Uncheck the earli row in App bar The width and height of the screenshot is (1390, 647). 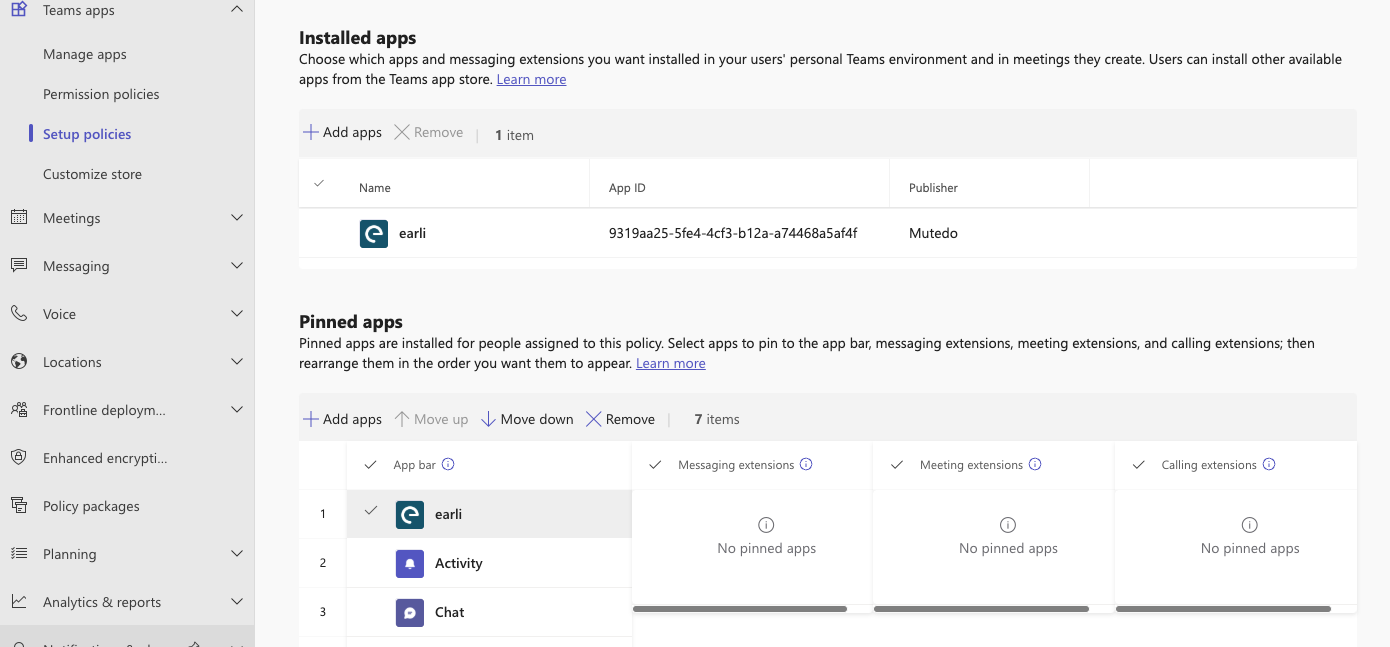[371, 511]
